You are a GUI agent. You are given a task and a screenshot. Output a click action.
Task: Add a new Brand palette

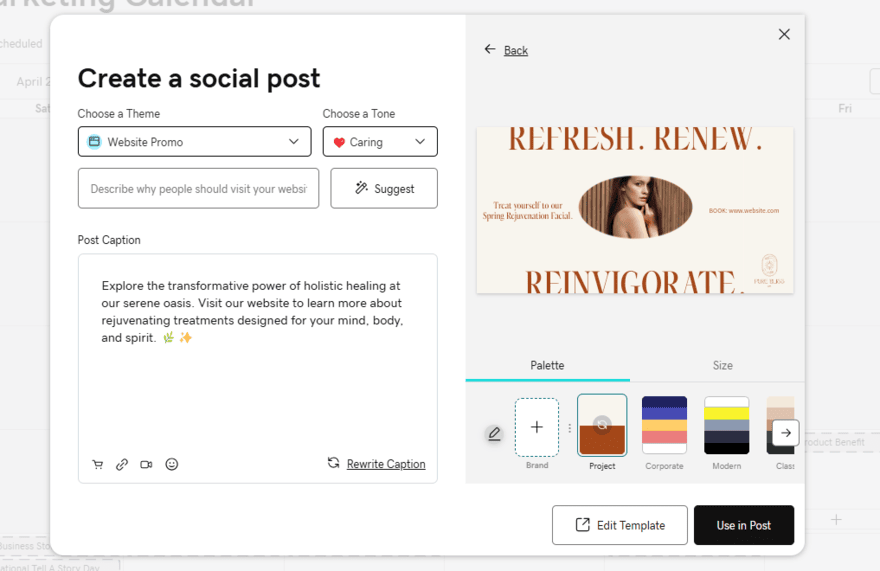tap(537, 427)
